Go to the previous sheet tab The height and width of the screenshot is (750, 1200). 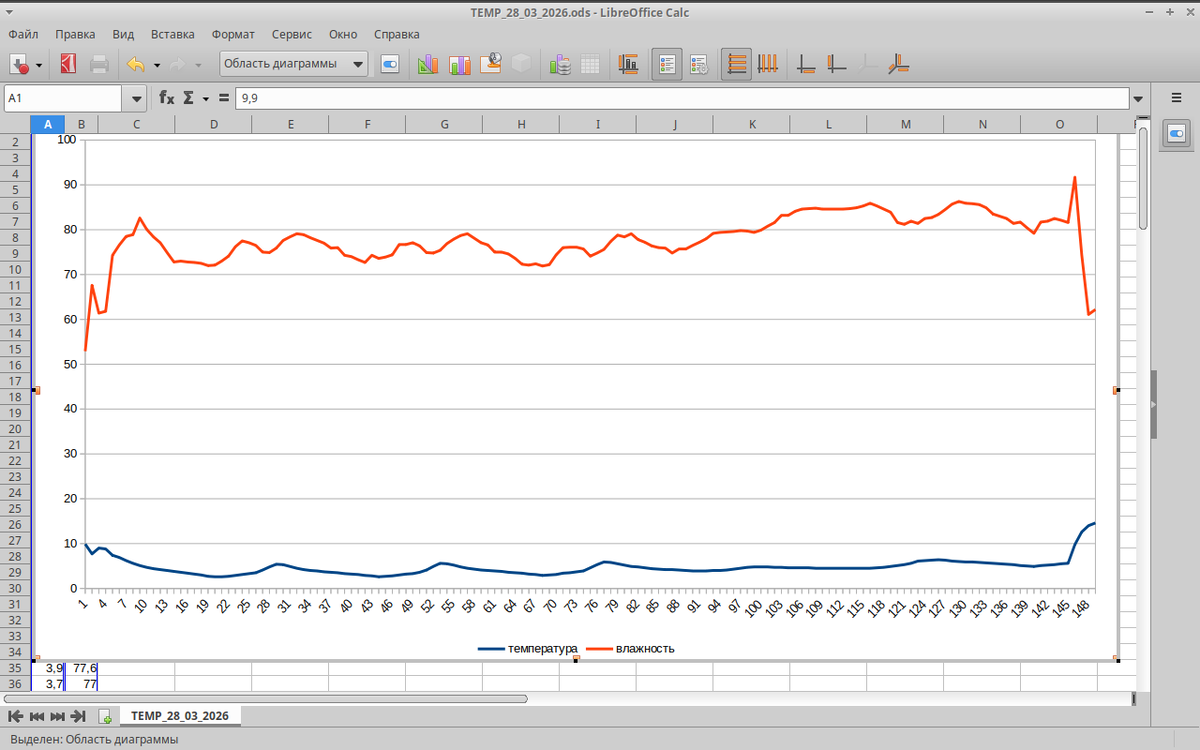point(37,716)
